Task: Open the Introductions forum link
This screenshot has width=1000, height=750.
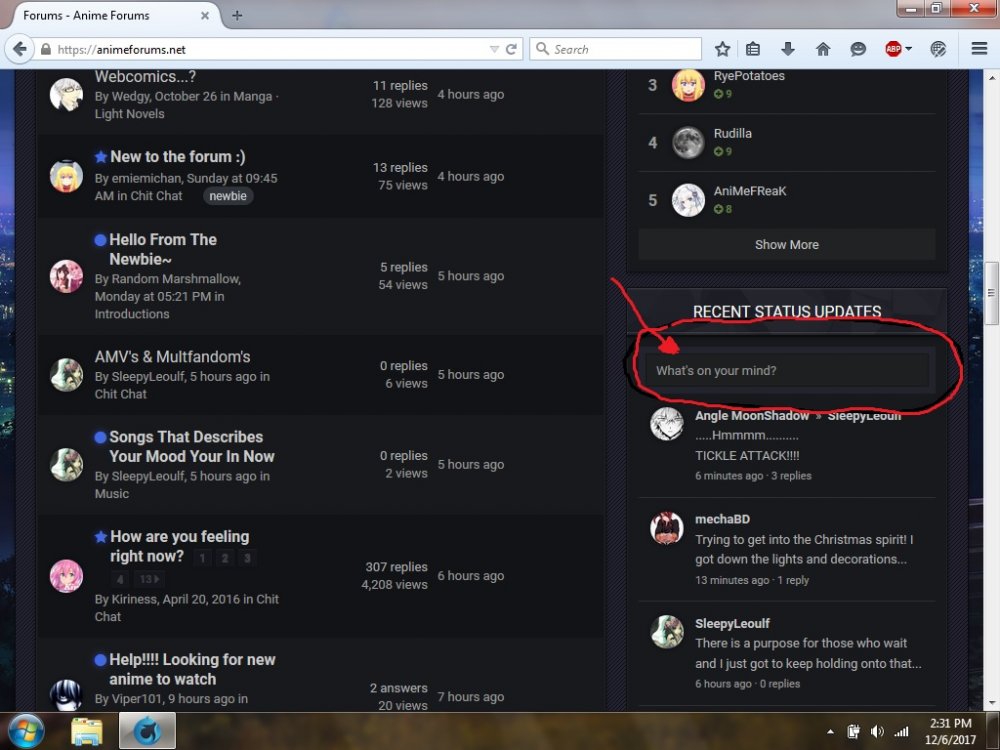Action: (132, 314)
